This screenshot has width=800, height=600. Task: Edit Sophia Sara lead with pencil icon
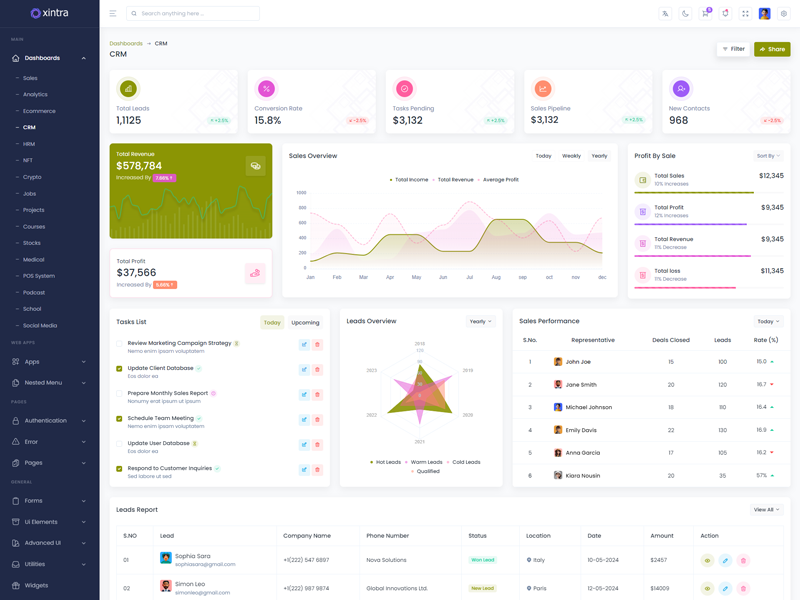click(725, 560)
